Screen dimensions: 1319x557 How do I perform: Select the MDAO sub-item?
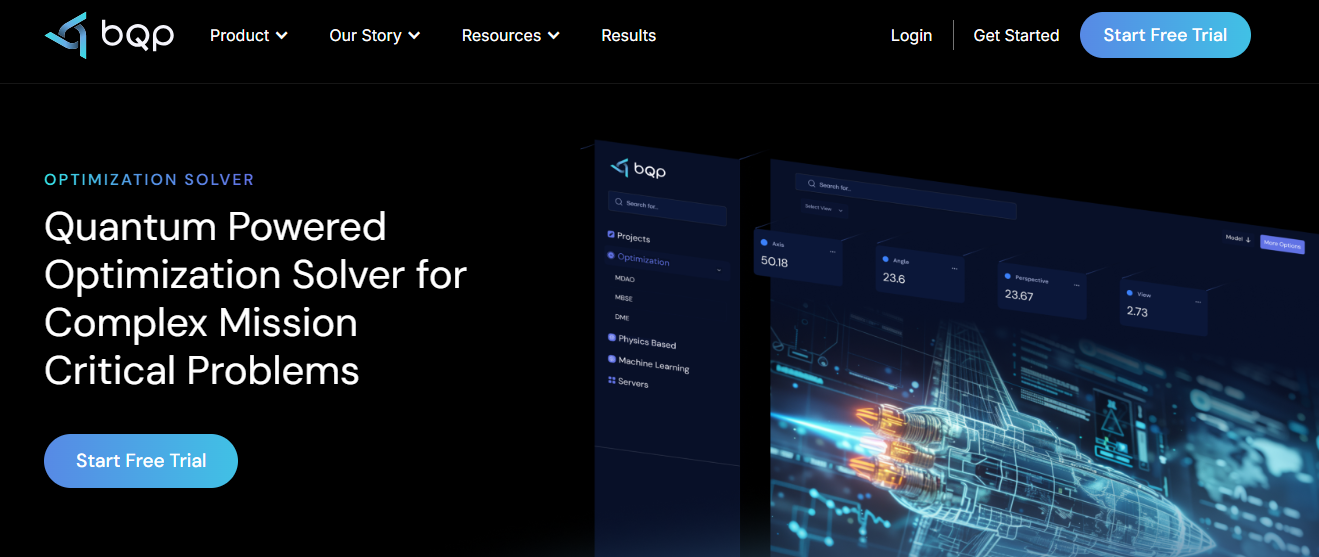(625, 279)
